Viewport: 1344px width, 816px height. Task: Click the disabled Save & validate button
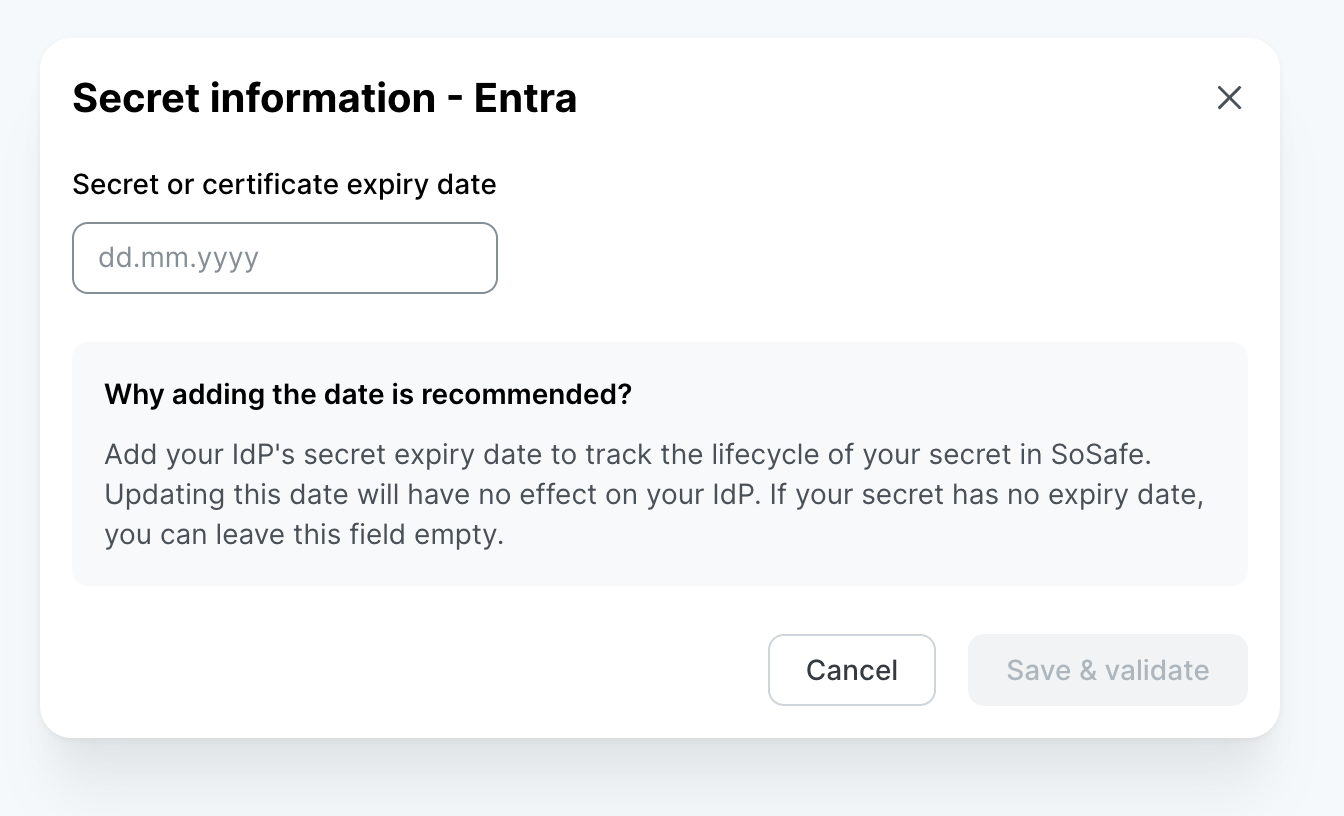(1107, 670)
